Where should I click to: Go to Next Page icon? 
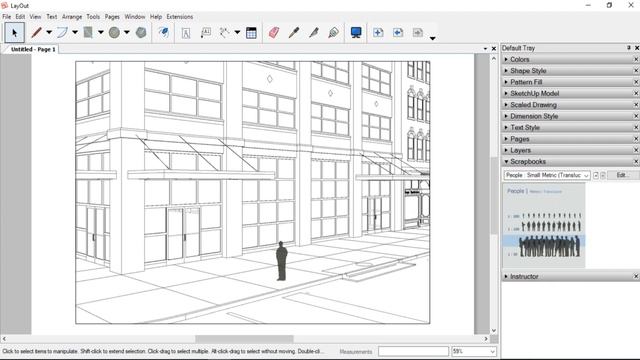(x=418, y=33)
